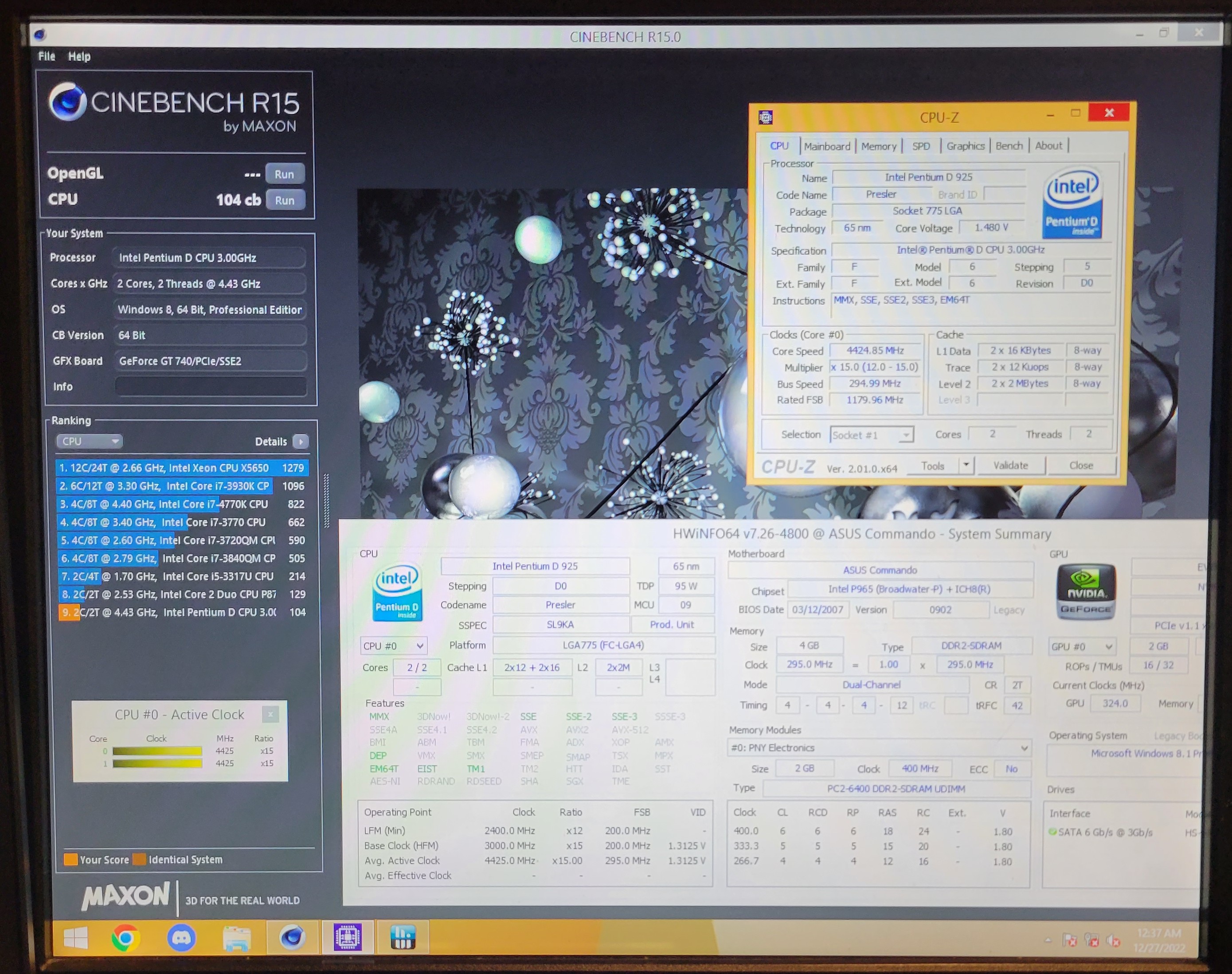Click the CPU-Z title bar icon

pyautogui.click(x=766, y=117)
